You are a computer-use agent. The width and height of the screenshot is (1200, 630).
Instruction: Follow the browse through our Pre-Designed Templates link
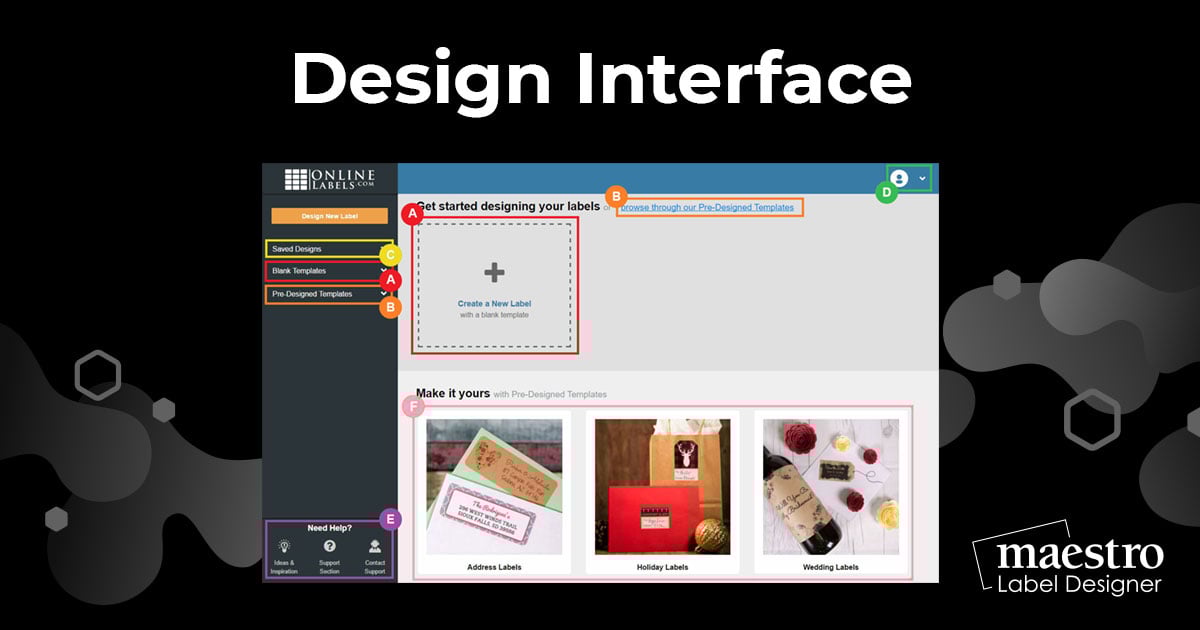[707, 208]
